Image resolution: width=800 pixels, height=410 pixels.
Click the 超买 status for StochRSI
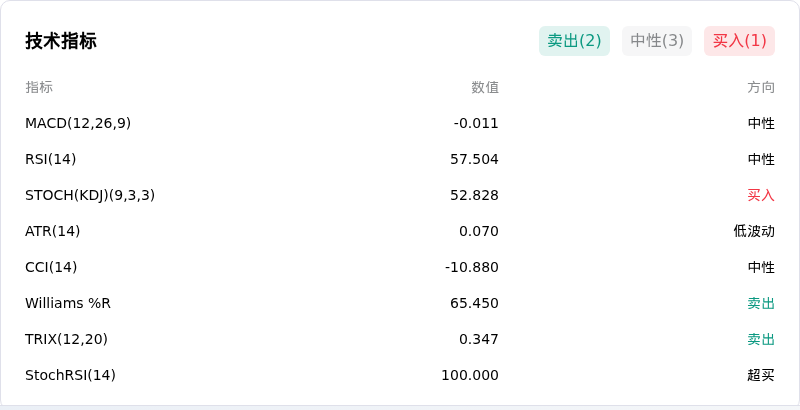(x=761, y=375)
